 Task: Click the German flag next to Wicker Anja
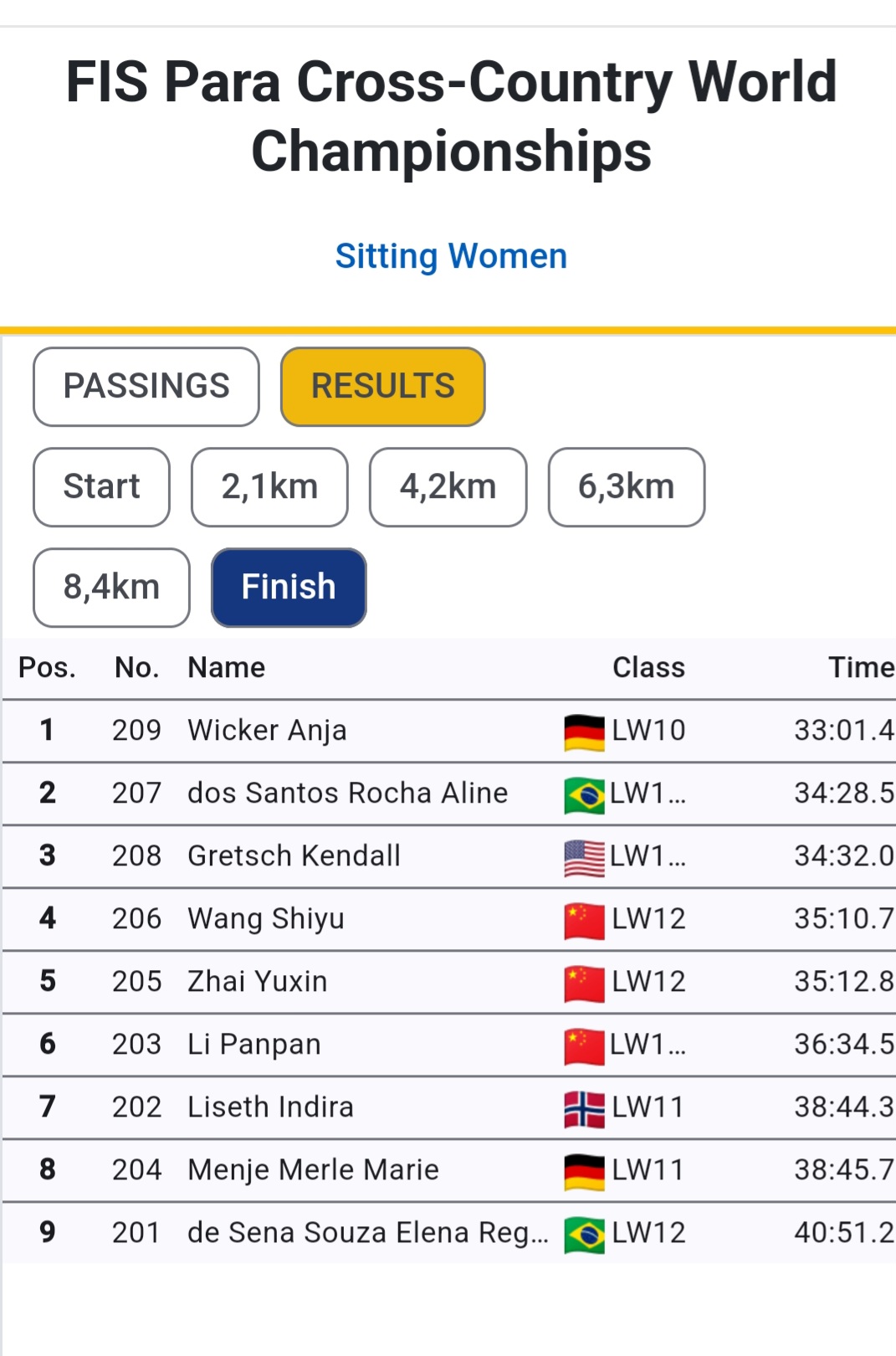click(x=584, y=732)
